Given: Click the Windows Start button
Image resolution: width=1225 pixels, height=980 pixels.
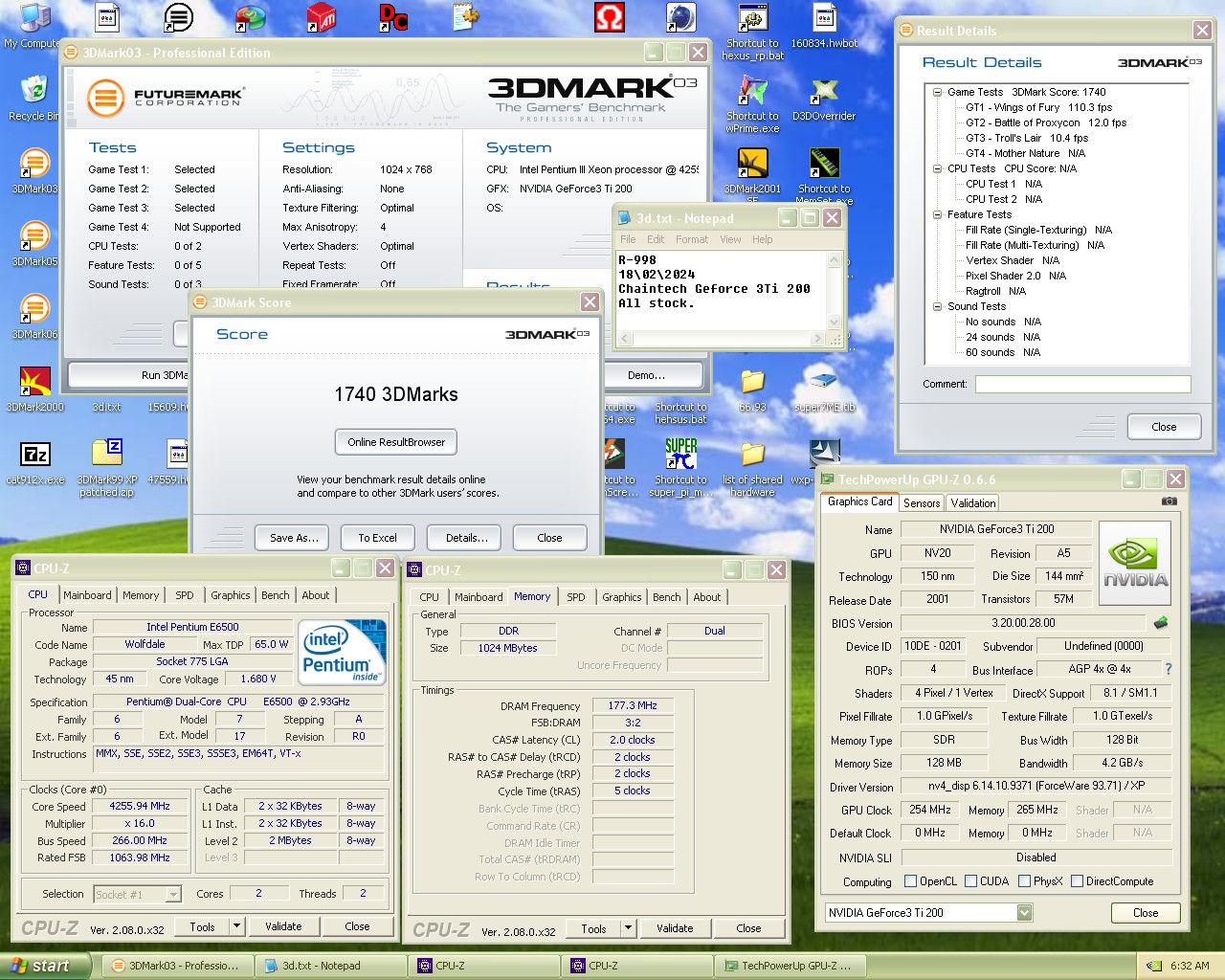Looking at the screenshot, I should [46, 966].
